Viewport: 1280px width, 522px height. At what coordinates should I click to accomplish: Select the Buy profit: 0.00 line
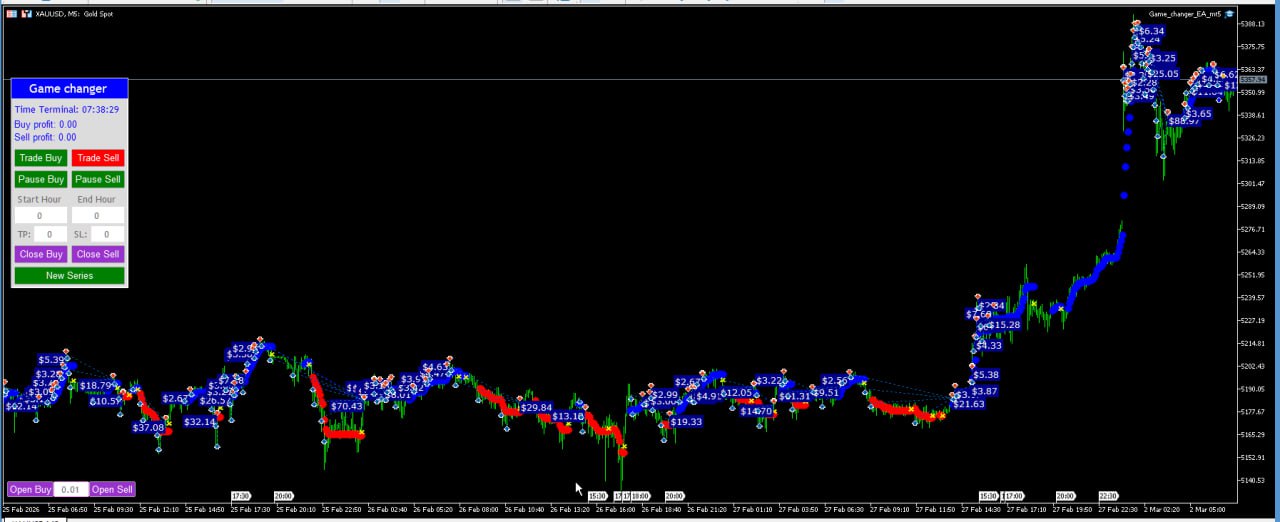click(x=45, y=125)
